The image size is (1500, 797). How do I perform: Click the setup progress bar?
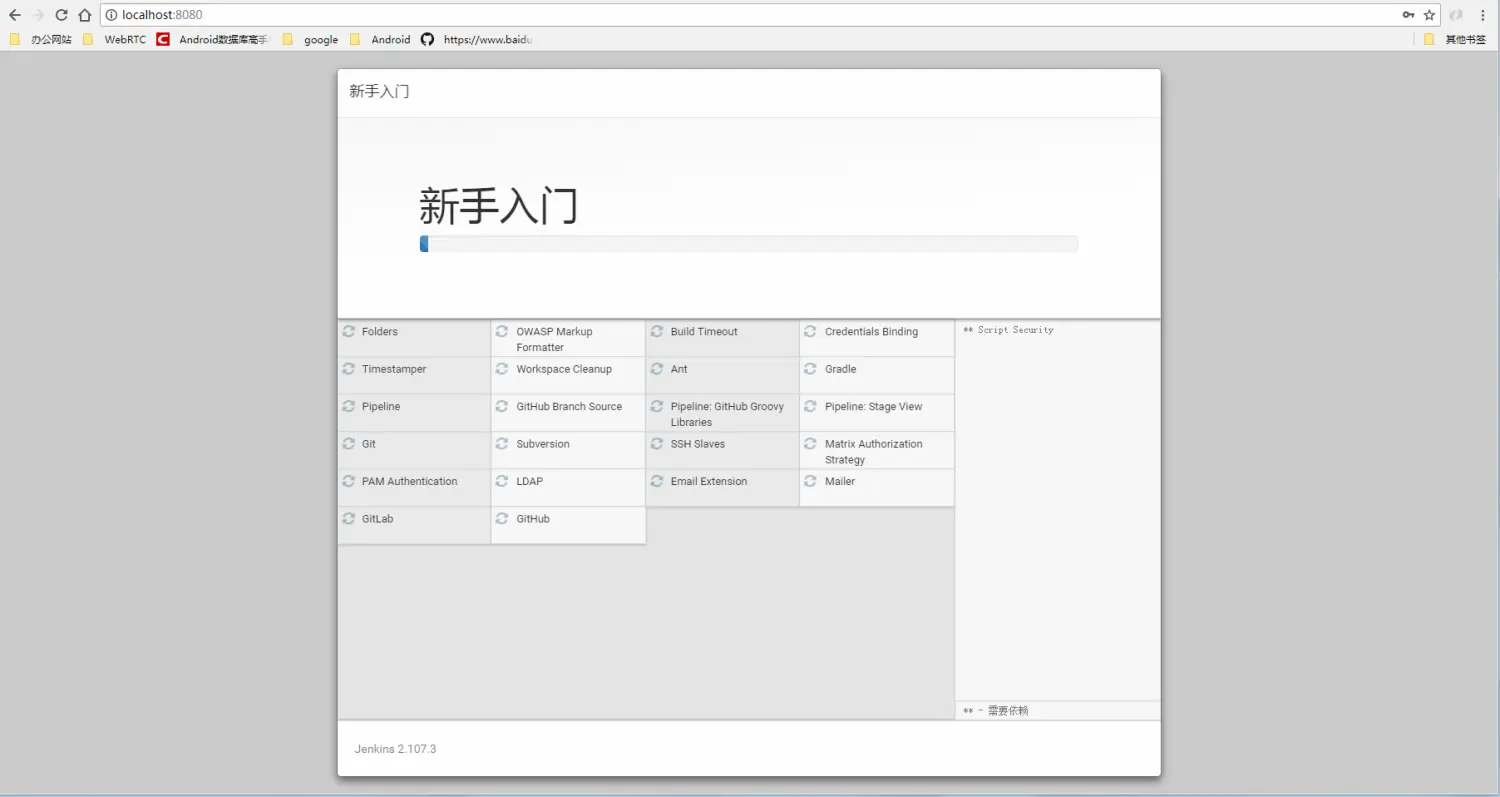click(x=749, y=244)
